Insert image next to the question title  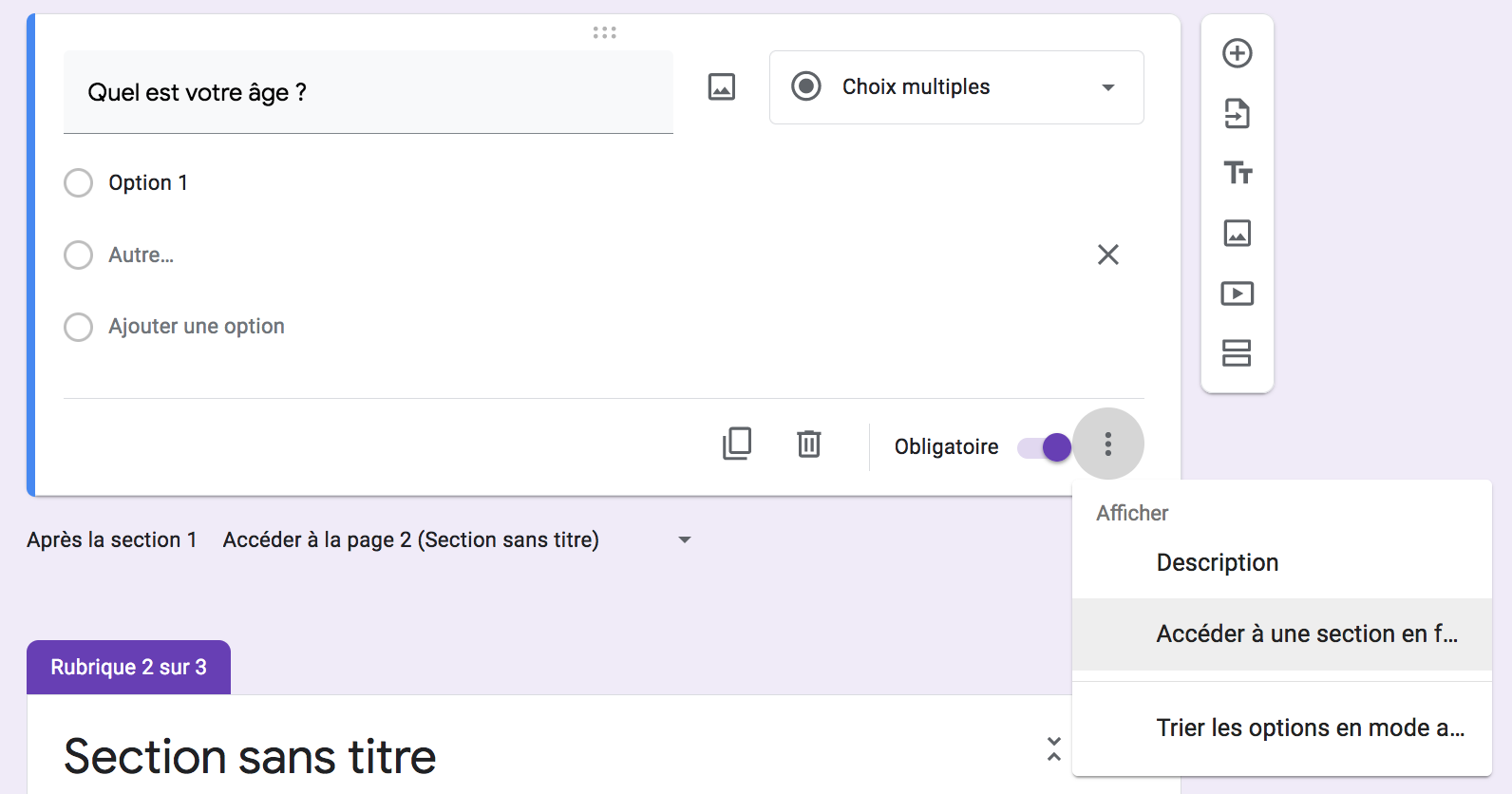pyautogui.click(x=722, y=87)
